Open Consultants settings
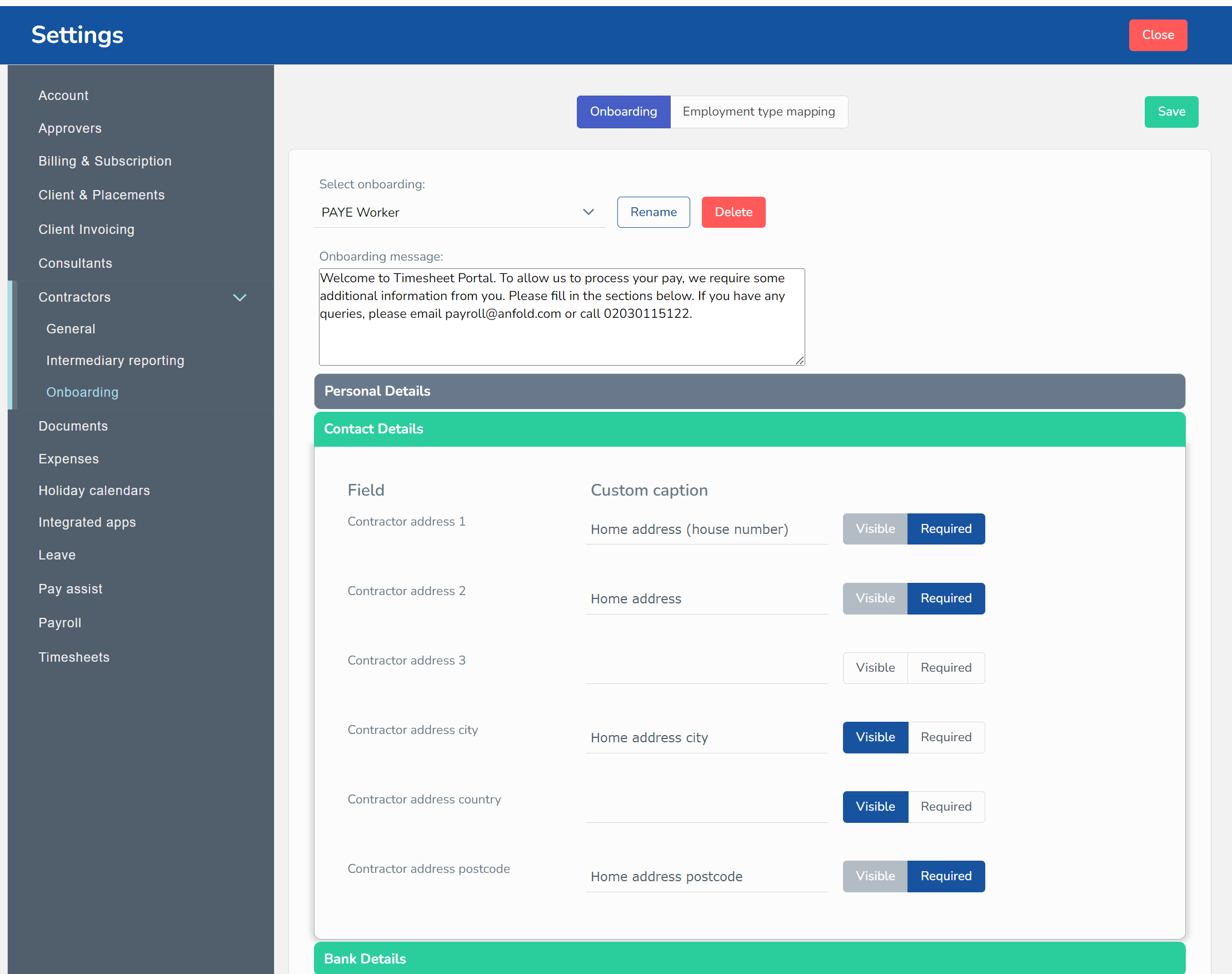 click(75, 263)
